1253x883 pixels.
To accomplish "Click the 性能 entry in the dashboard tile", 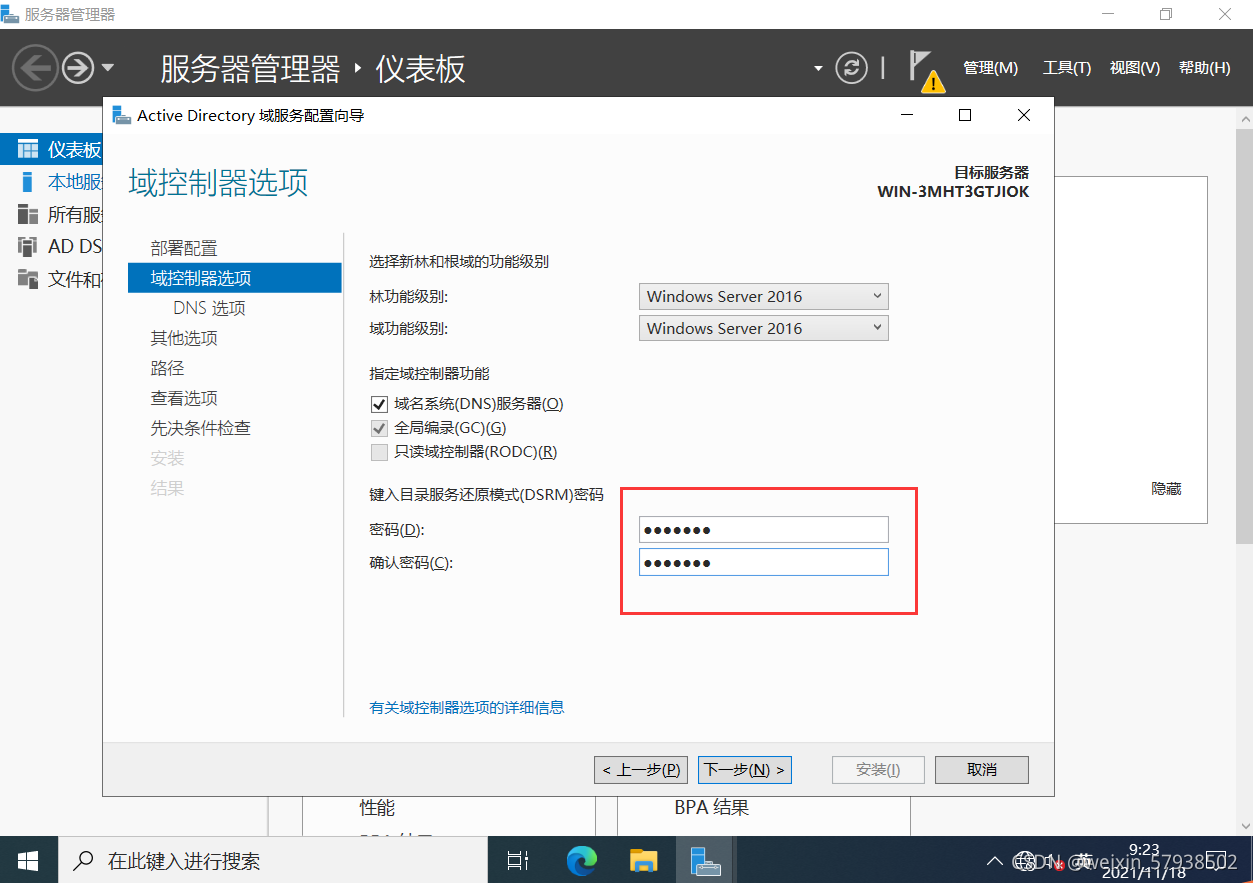I will point(378,807).
